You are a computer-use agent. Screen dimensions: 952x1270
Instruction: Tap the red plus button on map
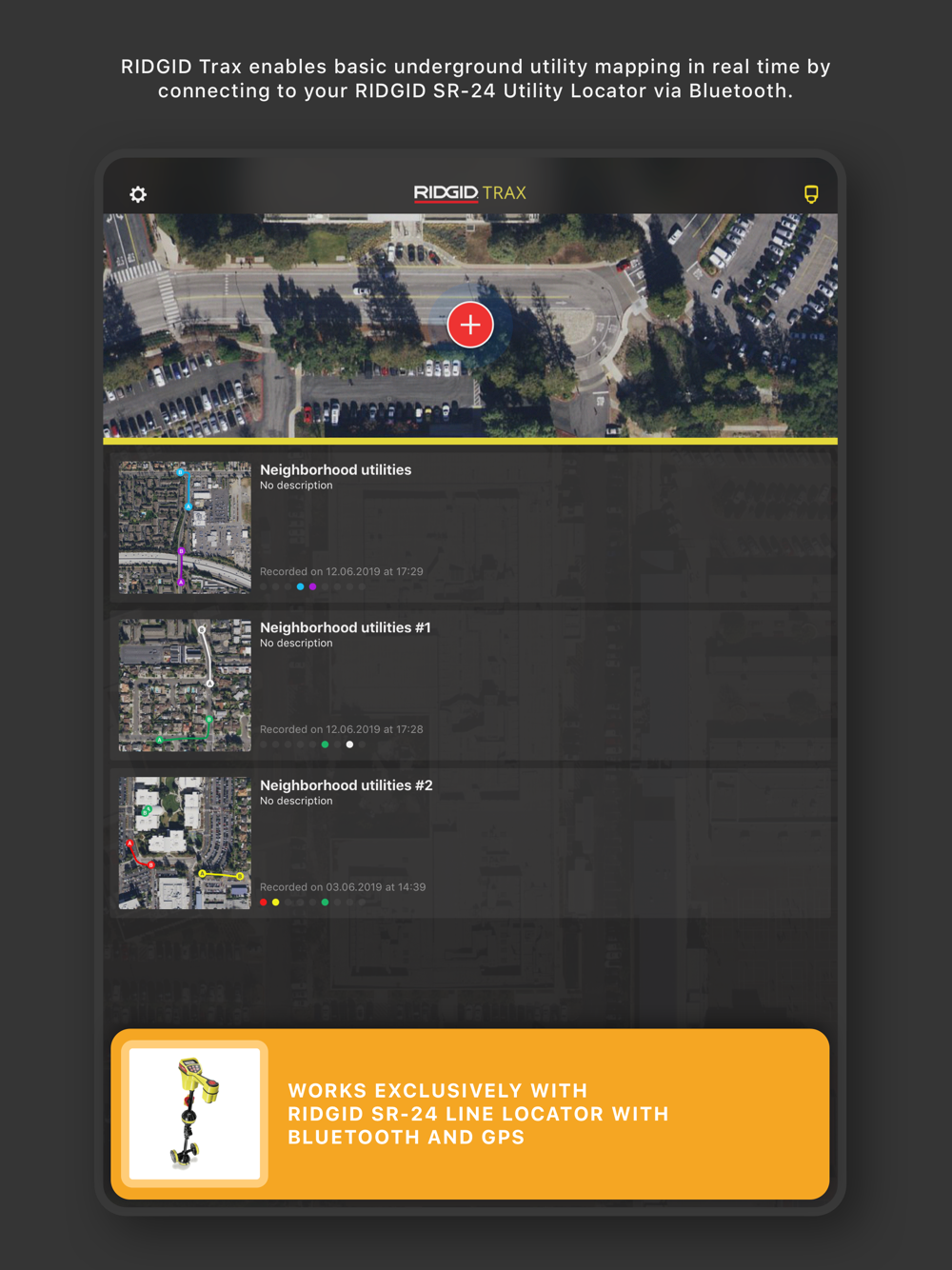470,325
